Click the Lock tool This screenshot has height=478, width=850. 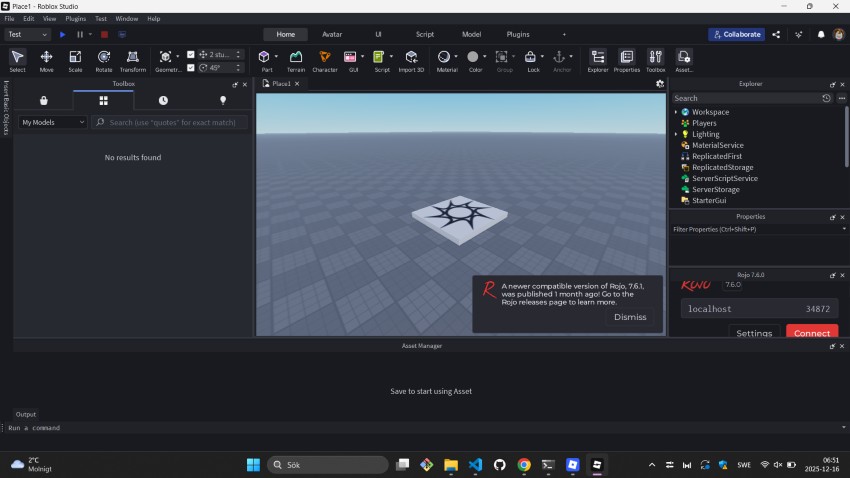531,60
